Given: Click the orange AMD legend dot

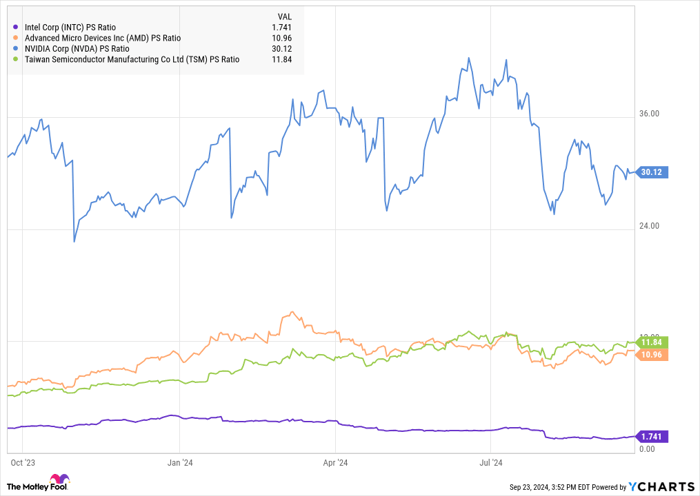Looking at the screenshot, I should pos(16,38).
